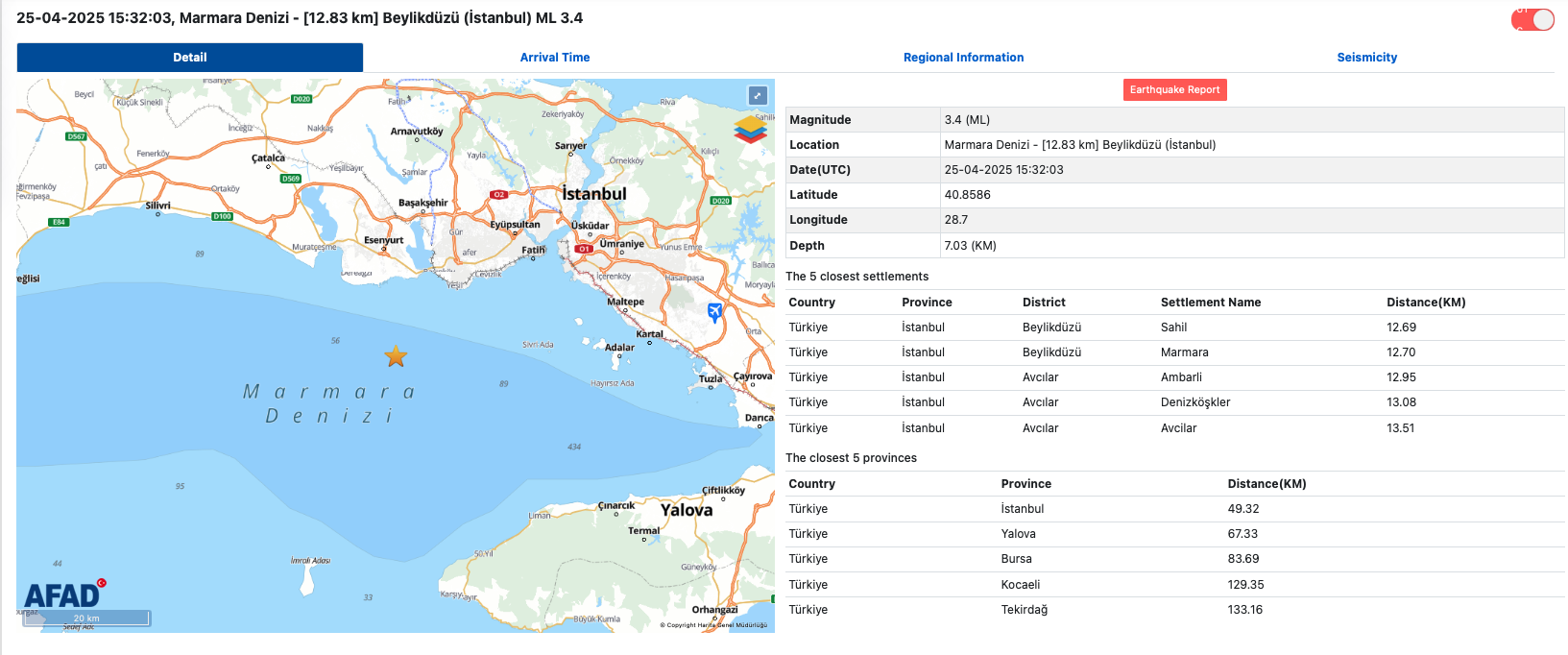Screen dimensions: 1568x655
Task: Click the earthquake title heading text
Action: pyautogui.click(x=300, y=18)
